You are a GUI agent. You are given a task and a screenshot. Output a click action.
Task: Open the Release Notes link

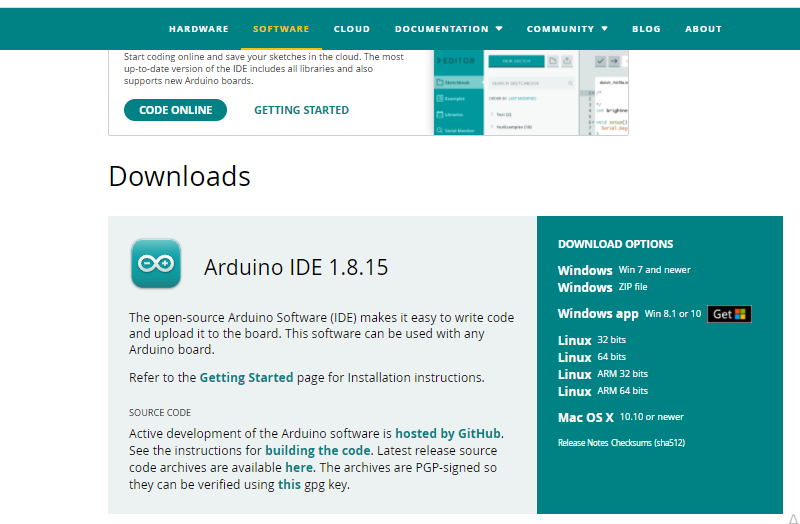[583, 443]
